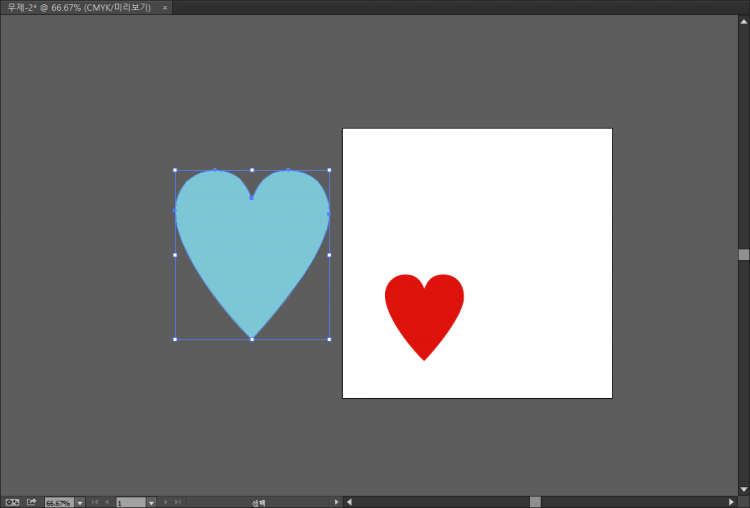Viewport: 750px width, 508px height.
Task: Click horizontal scrollbar right arrow
Action: 731,502
